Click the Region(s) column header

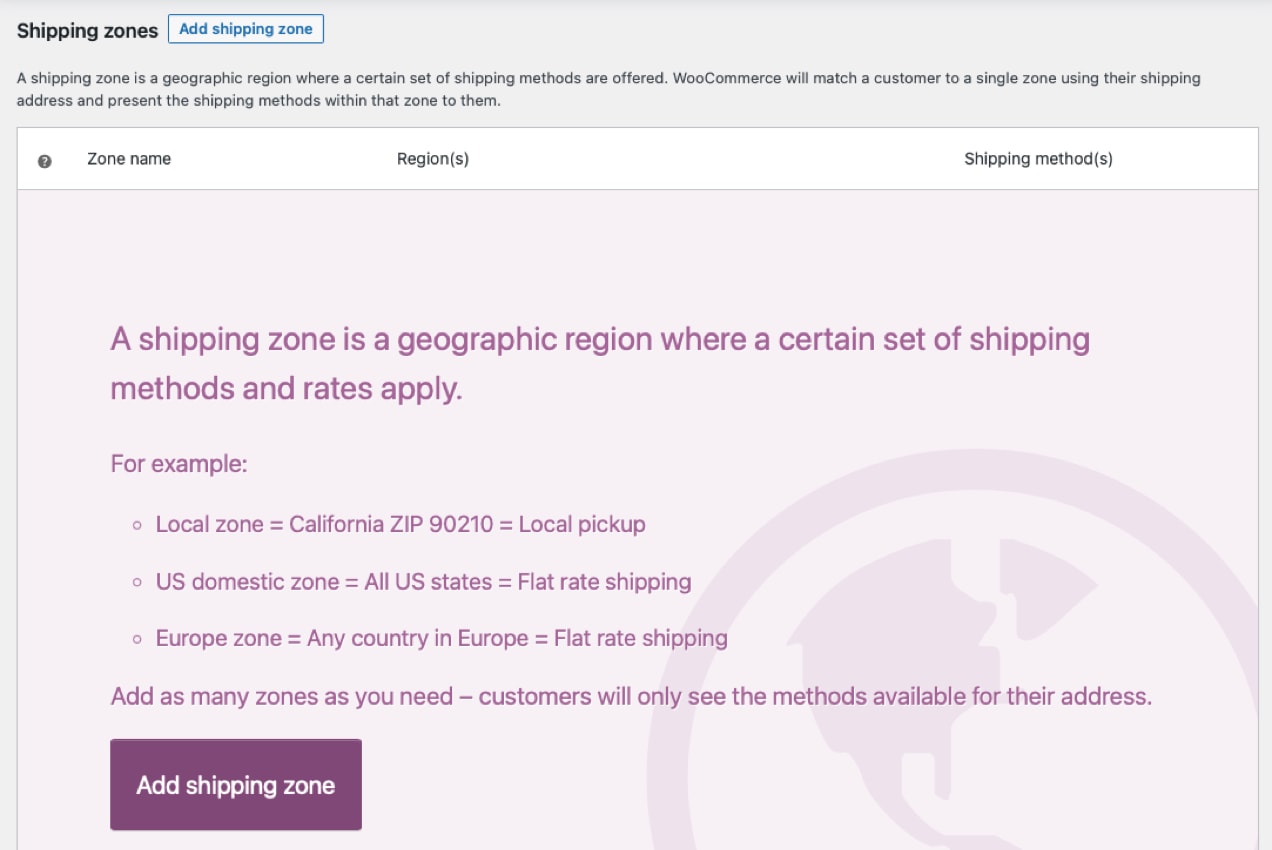pyautogui.click(x=433, y=158)
